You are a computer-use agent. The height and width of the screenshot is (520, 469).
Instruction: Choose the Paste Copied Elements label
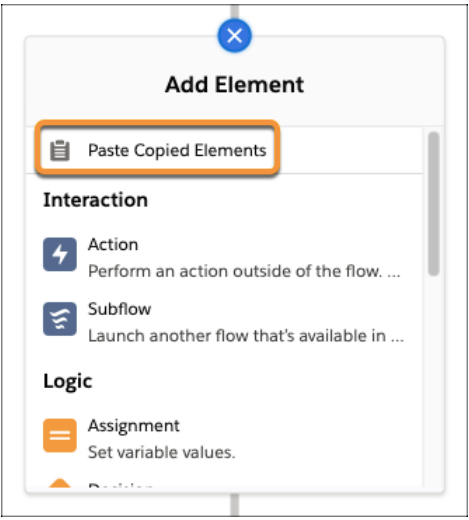pos(177,150)
